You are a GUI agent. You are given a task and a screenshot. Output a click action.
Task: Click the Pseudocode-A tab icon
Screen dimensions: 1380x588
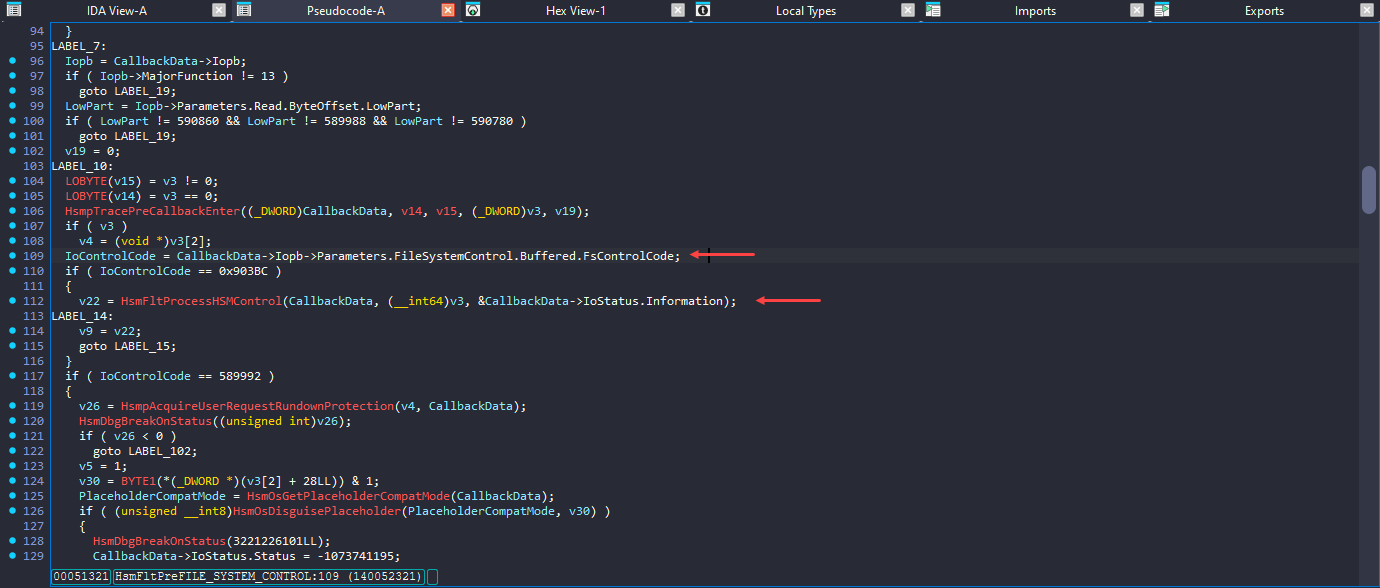[244, 11]
